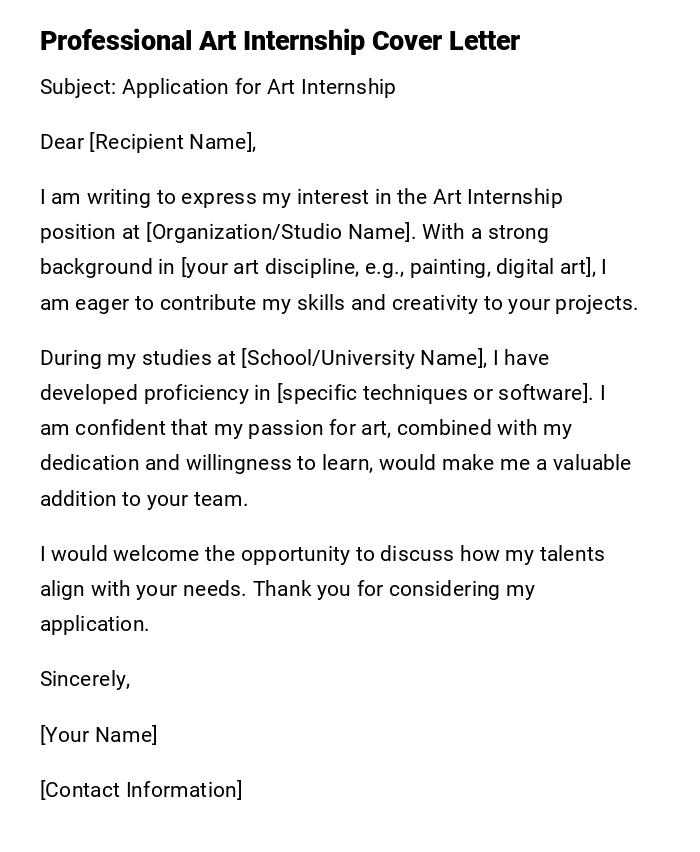Click the word 'application.' ending the third paragraph
Screen dimensions: 700x852
tap(94, 625)
